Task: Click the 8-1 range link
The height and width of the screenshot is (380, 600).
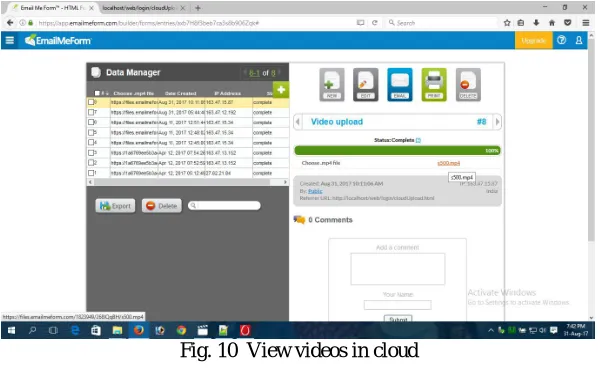Action: pyautogui.click(x=254, y=73)
